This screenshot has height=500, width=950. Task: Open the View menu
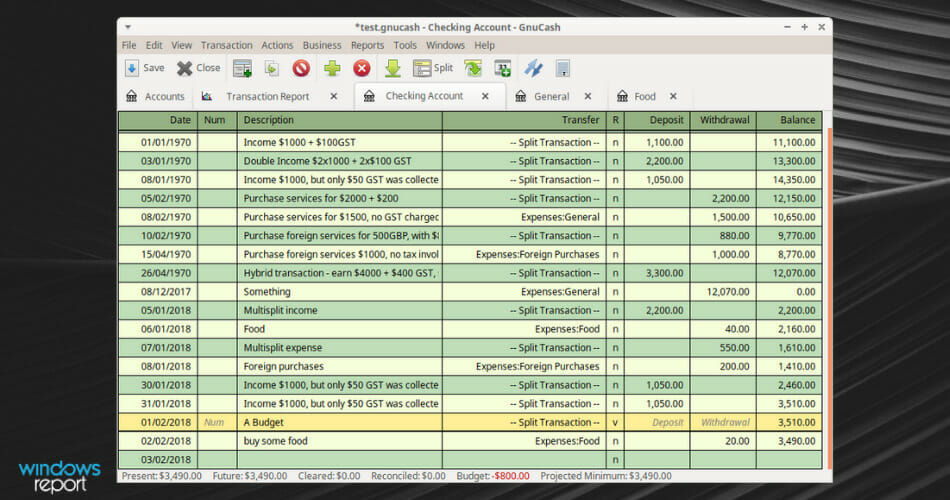[x=181, y=45]
